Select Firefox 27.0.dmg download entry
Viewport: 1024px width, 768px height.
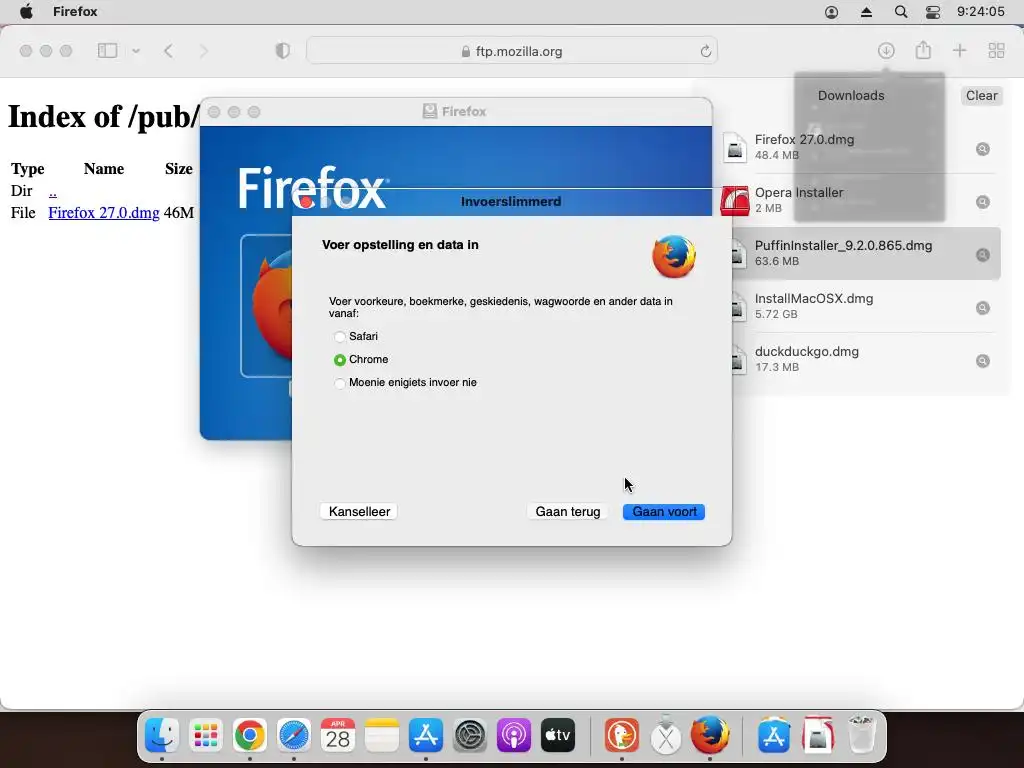(x=859, y=147)
